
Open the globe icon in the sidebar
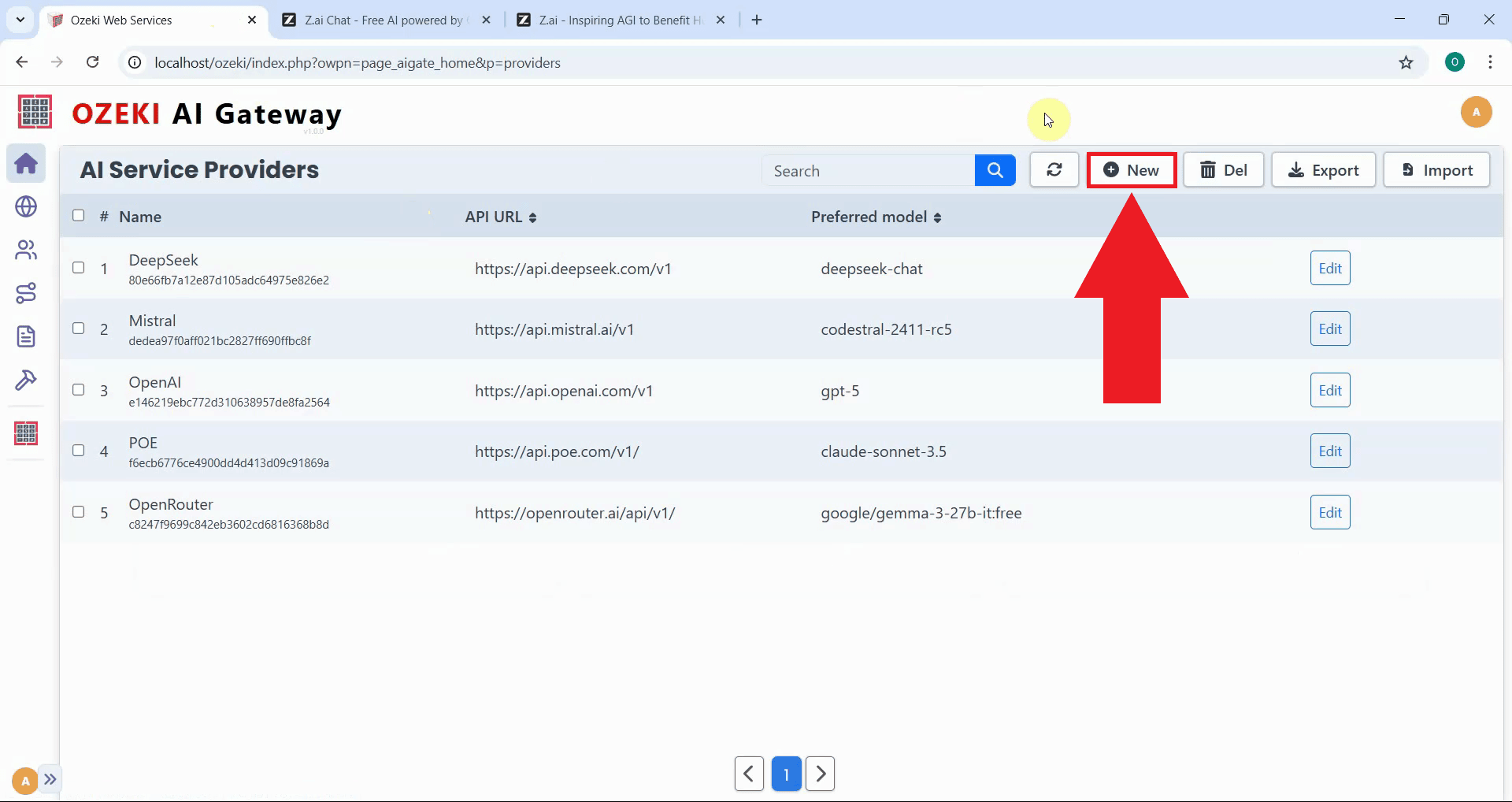26,206
